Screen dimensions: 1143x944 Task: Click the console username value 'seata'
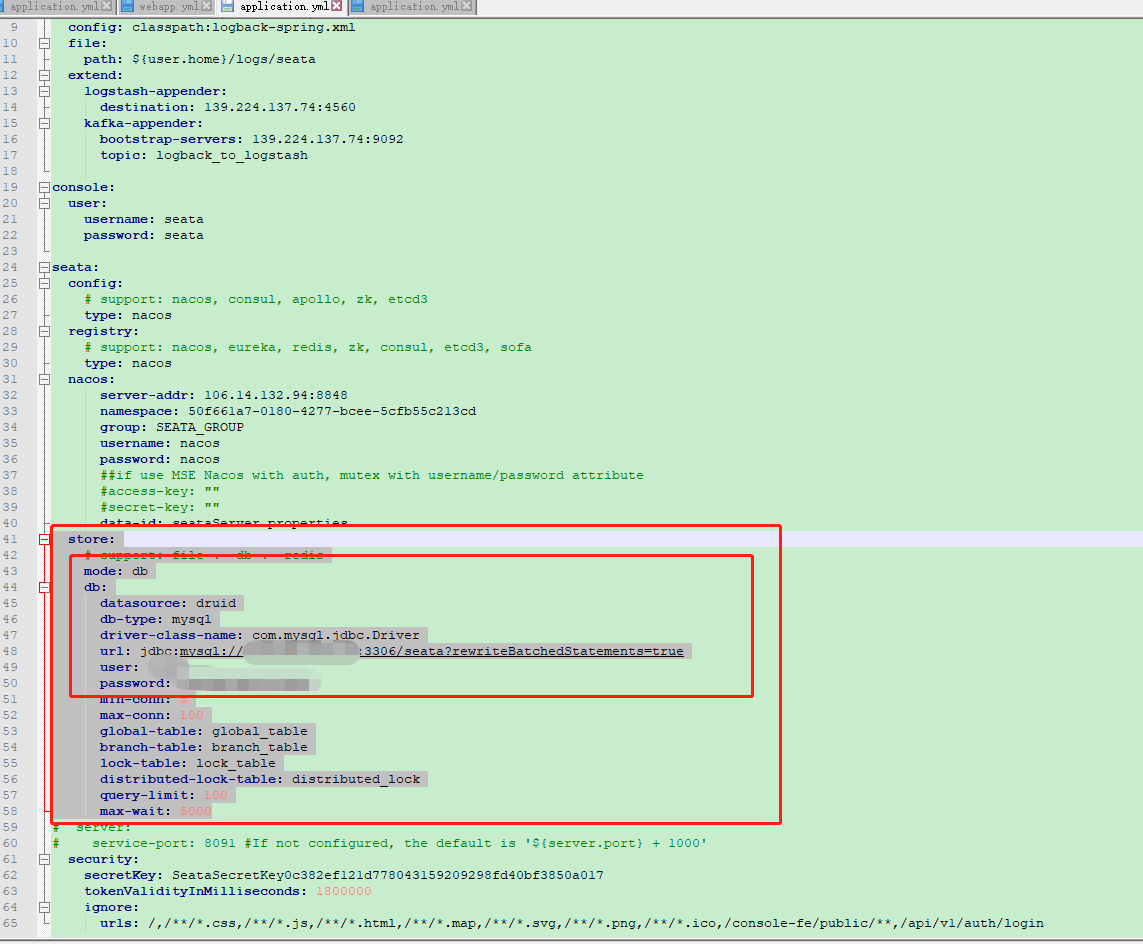[184, 219]
